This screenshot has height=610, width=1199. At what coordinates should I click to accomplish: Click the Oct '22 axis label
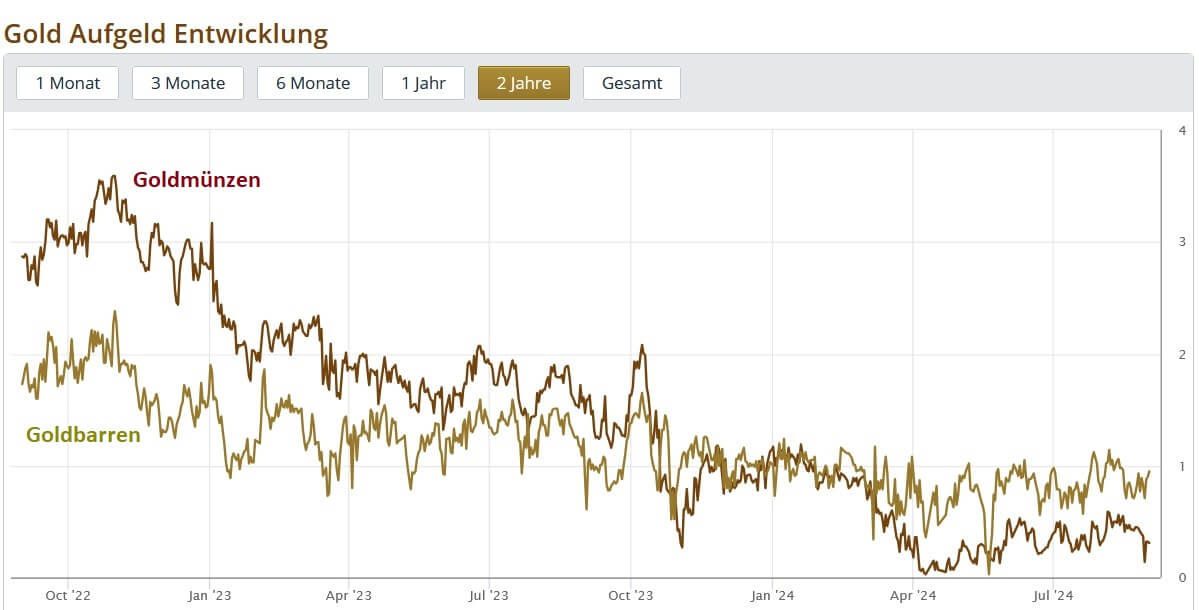(x=68, y=595)
